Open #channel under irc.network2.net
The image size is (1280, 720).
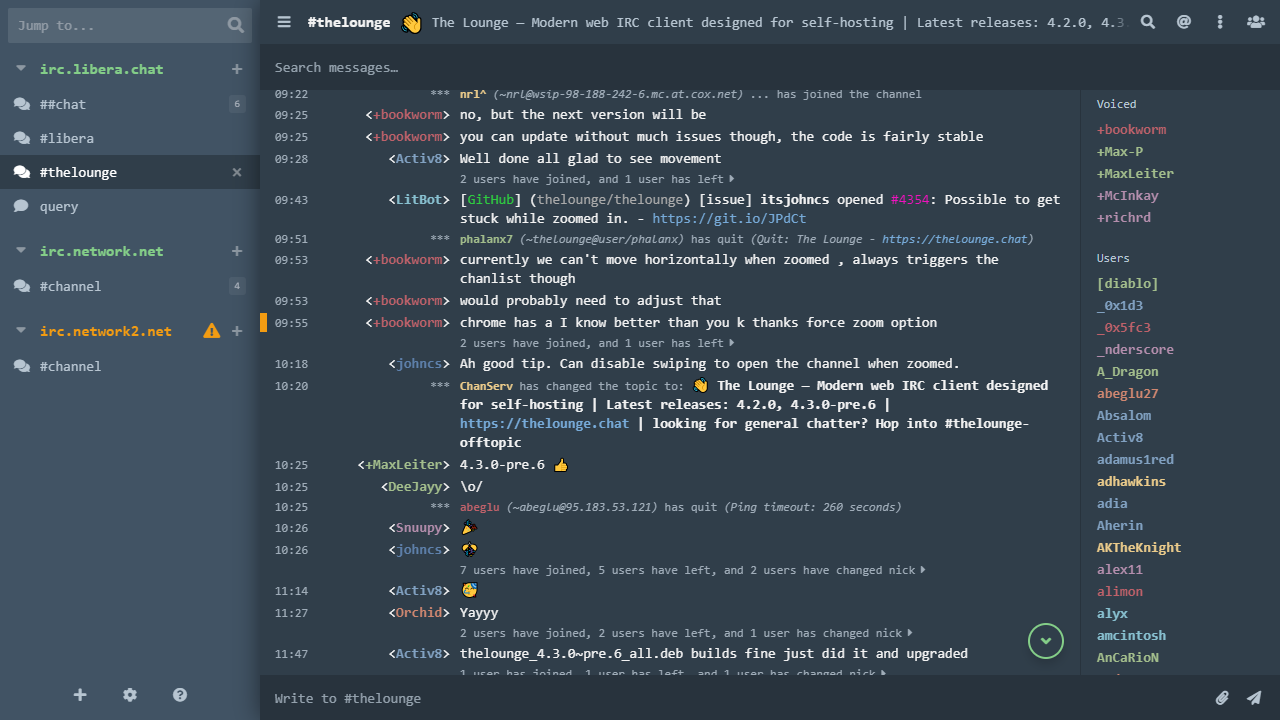(x=130, y=366)
